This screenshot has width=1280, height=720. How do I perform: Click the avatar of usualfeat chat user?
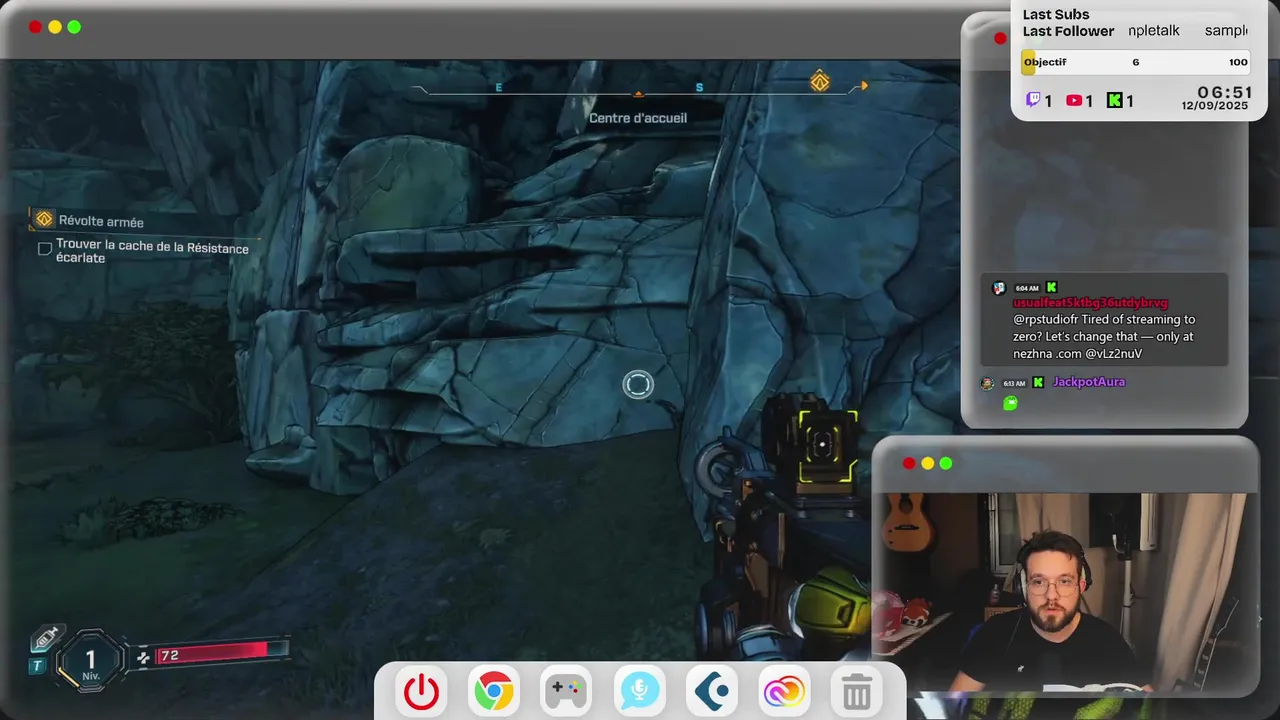point(998,288)
